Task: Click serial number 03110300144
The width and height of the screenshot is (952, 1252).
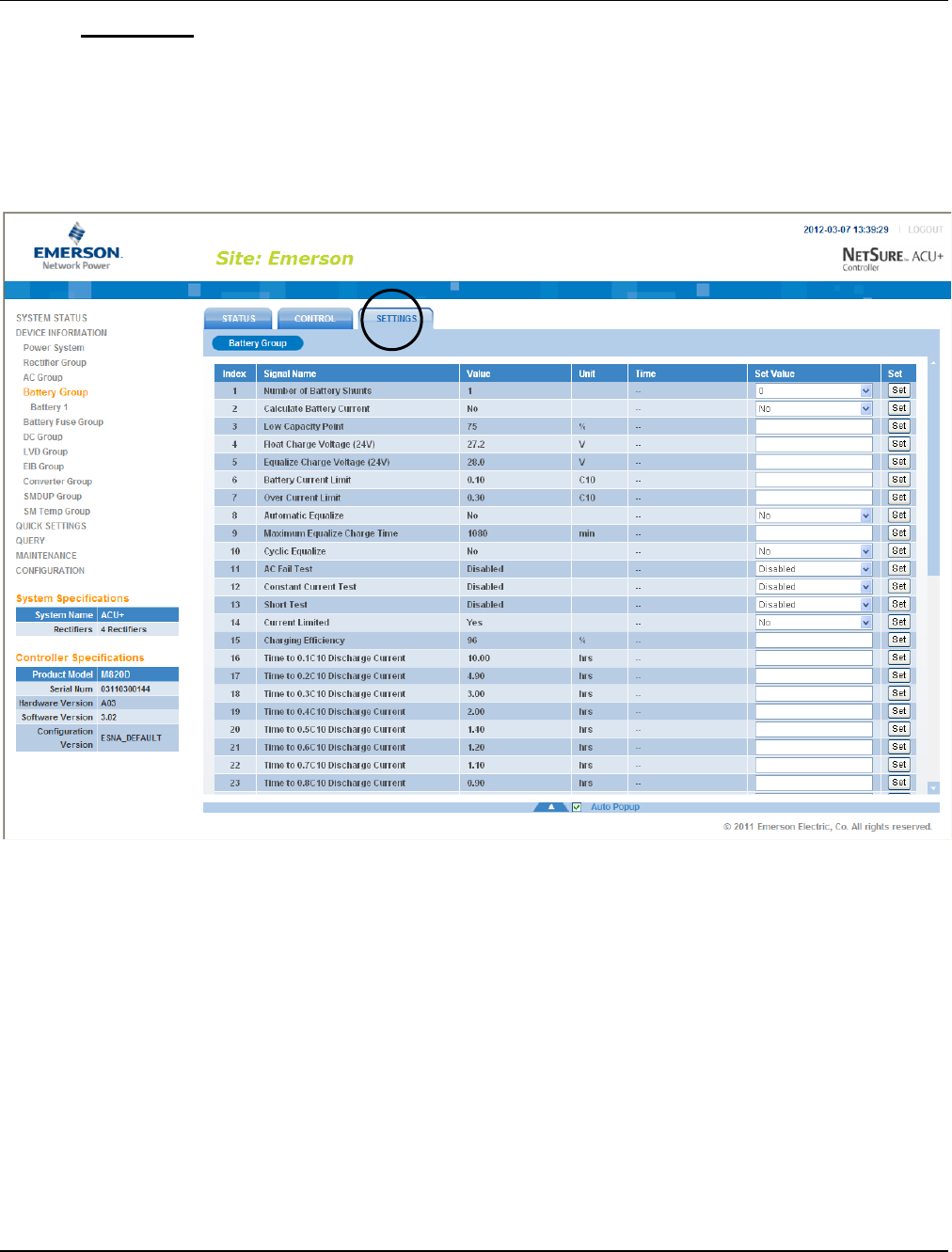Action: click(125, 689)
